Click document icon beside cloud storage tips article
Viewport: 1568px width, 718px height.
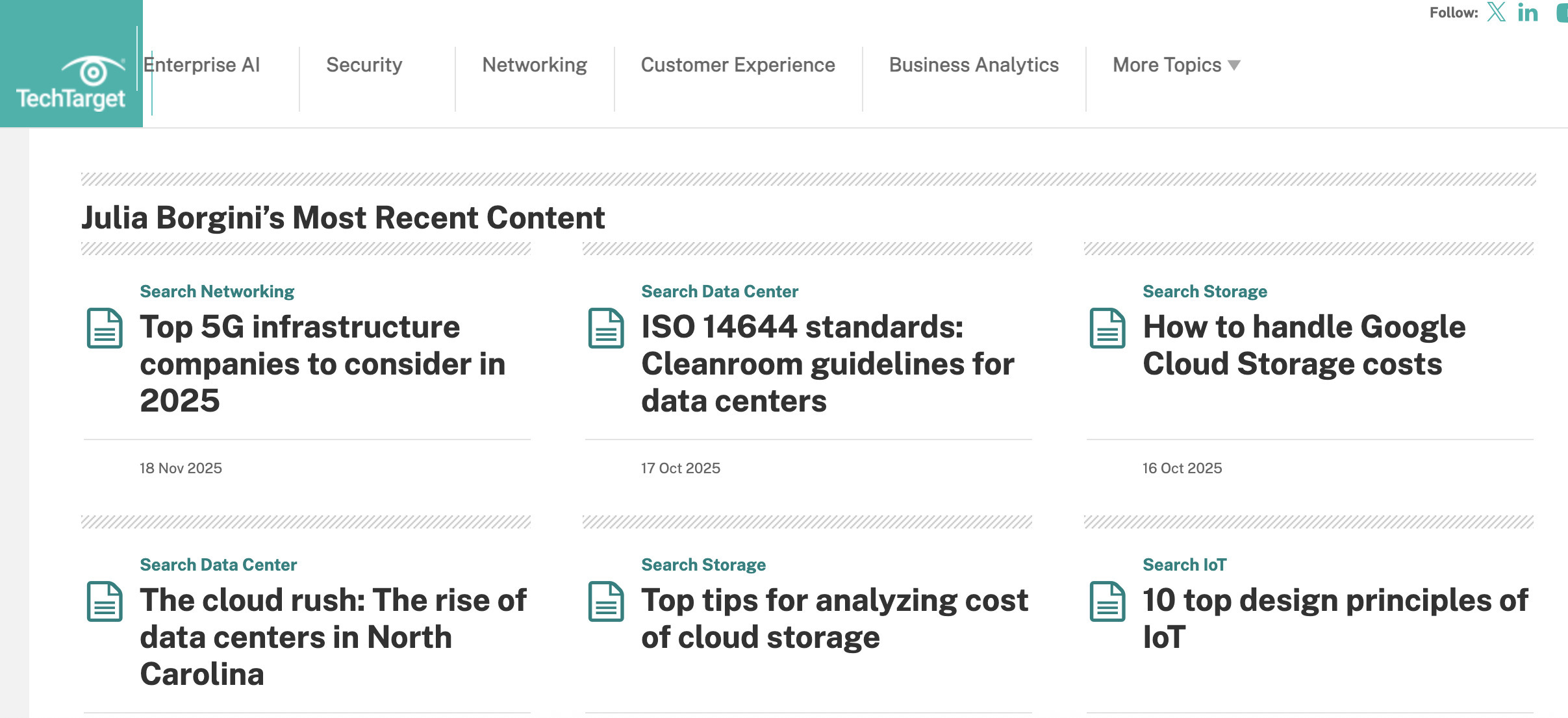606,601
